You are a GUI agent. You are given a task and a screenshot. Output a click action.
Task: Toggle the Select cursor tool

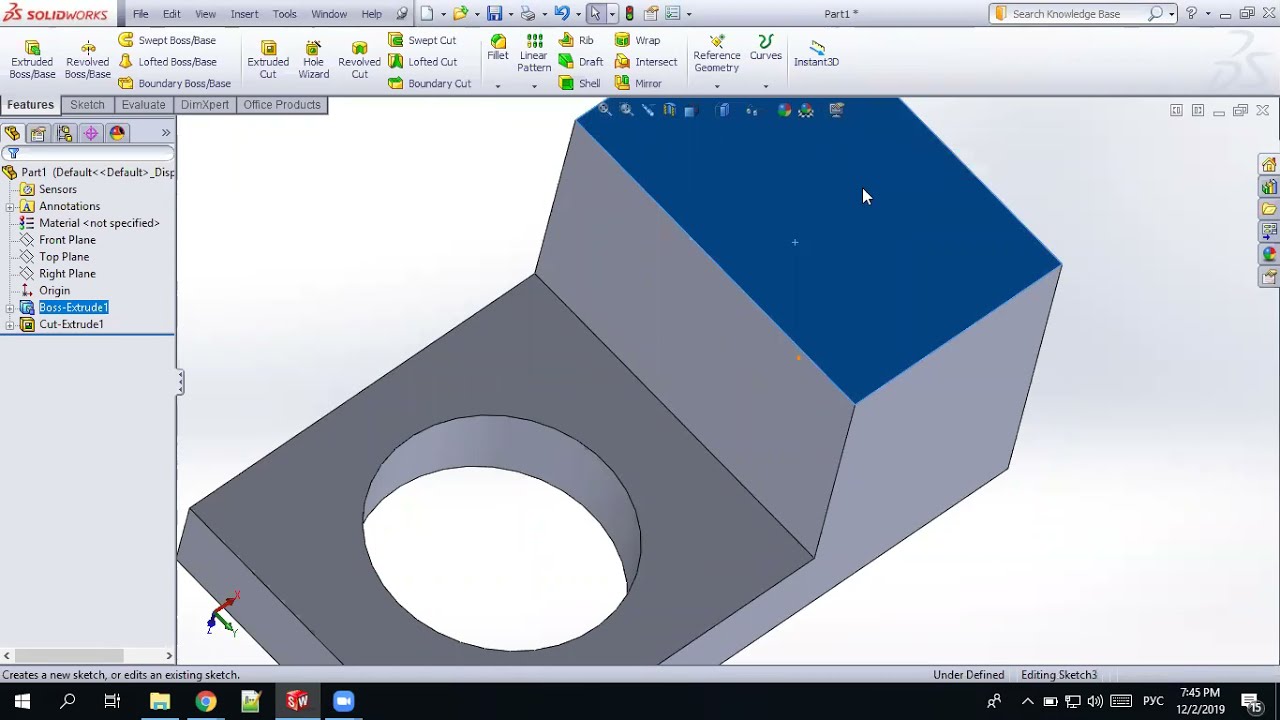[x=595, y=14]
